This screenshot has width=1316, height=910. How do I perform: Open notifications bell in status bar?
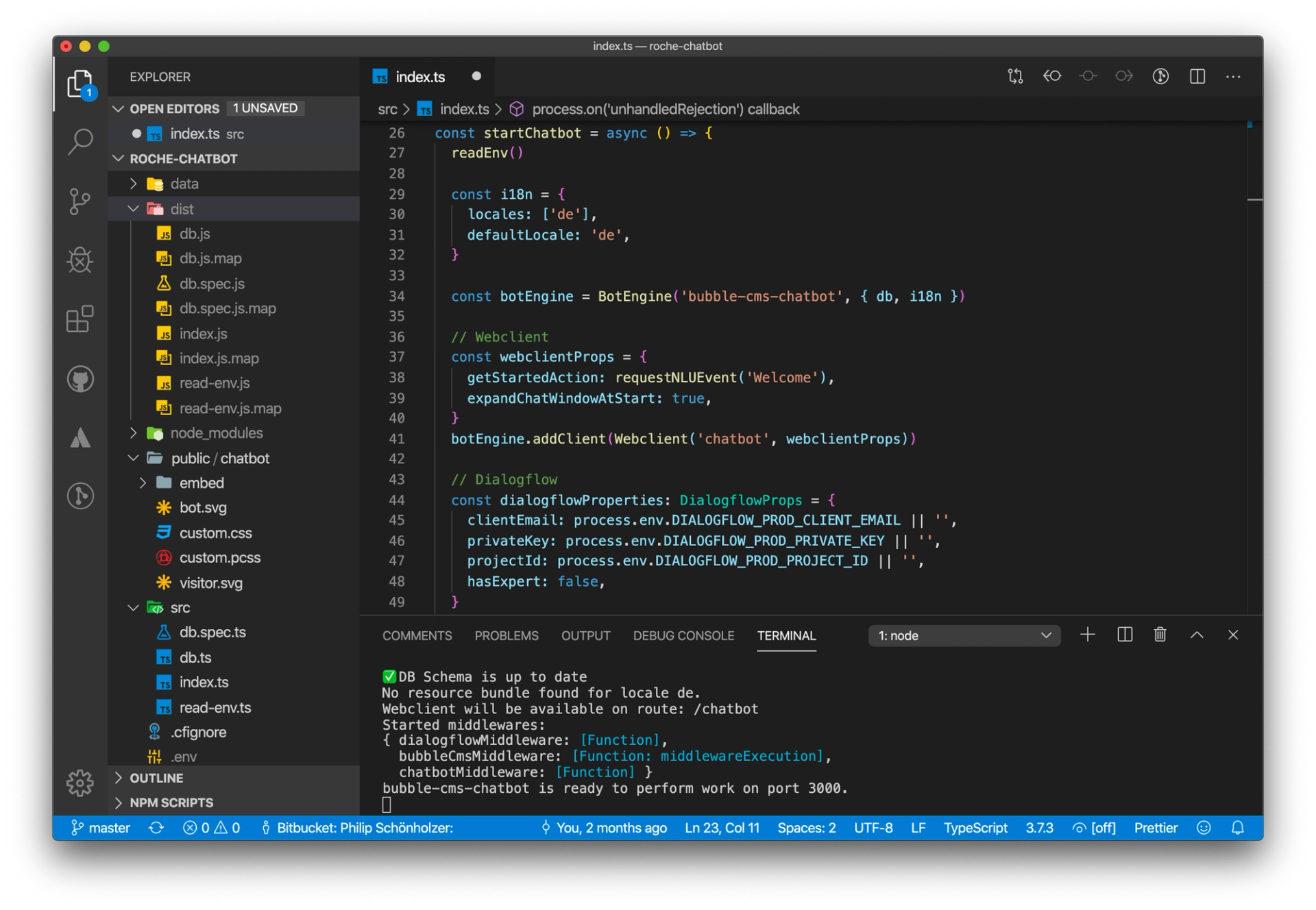pyautogui.click(x=1238, y=828)
